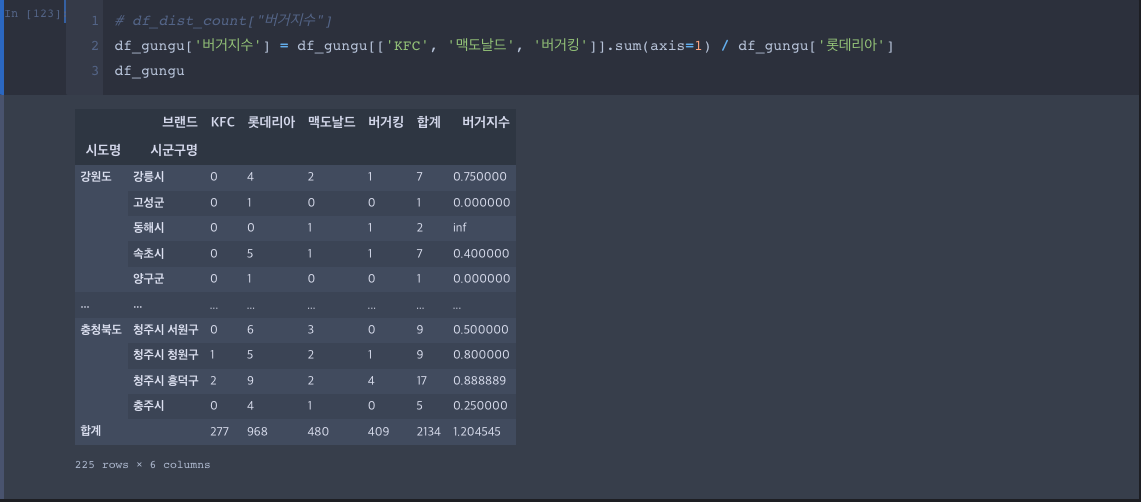Screen dimensions: 1141x502
Task: Click the 합계 column header
Action: (428, 122)
